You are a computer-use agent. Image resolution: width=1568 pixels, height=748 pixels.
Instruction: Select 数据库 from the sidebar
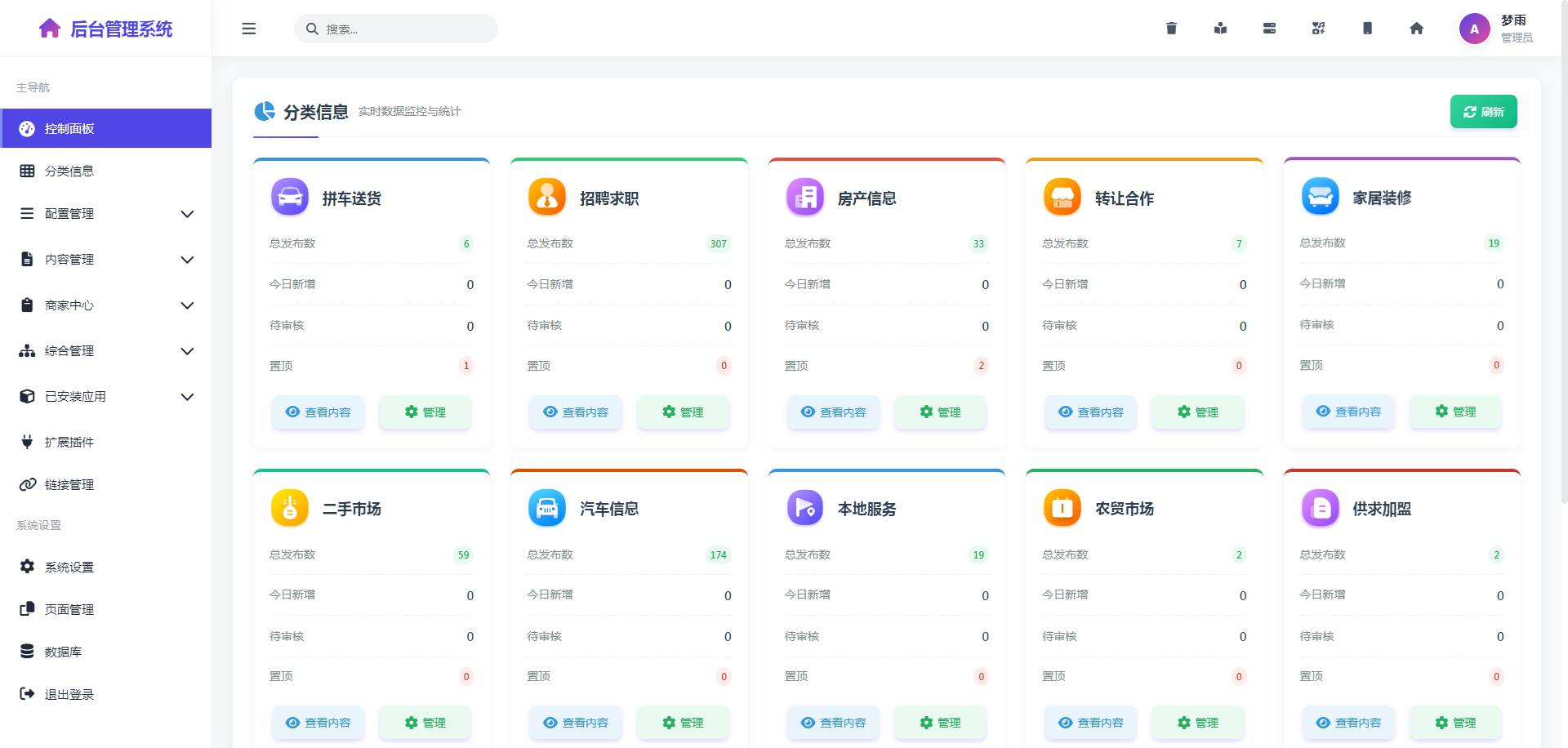63,652
